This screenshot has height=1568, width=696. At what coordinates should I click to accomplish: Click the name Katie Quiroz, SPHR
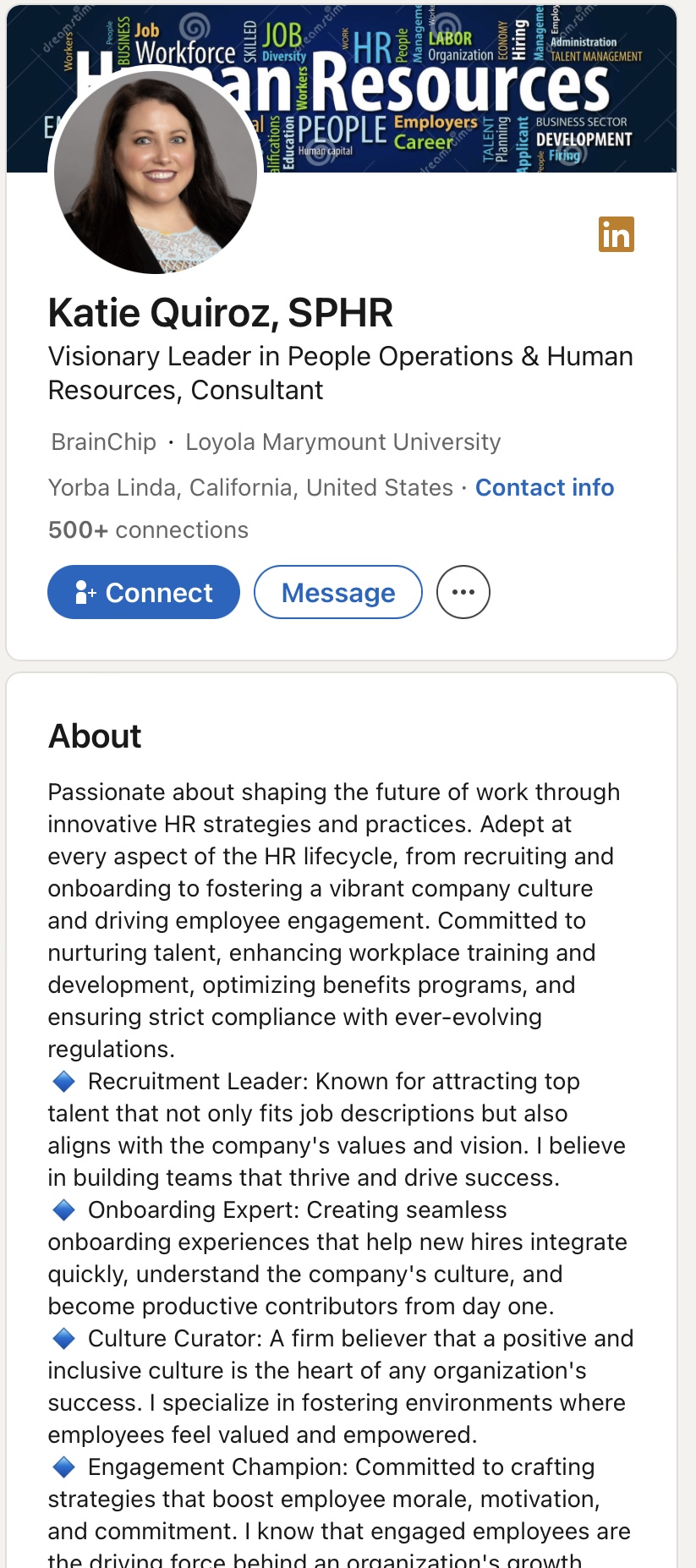[220, 313]
